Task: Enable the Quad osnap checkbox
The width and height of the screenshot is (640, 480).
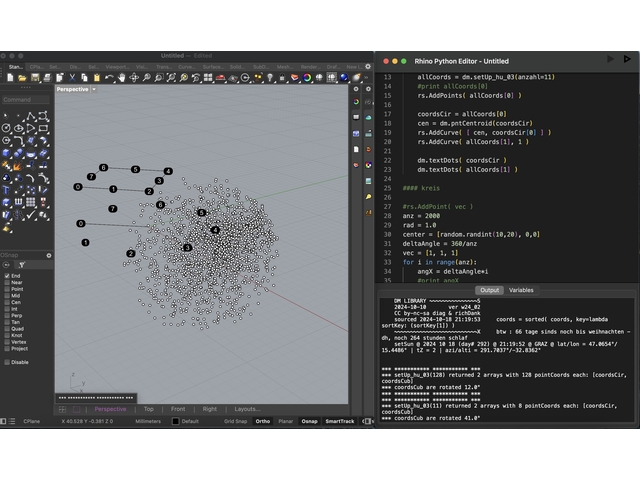Action: click(x=7, y=329)
